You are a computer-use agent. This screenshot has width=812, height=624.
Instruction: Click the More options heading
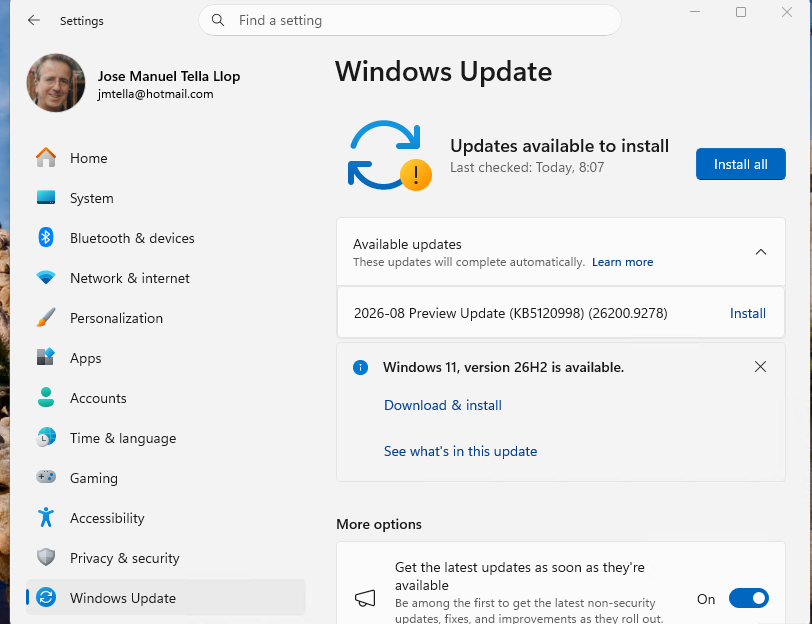tap(379, 524)
